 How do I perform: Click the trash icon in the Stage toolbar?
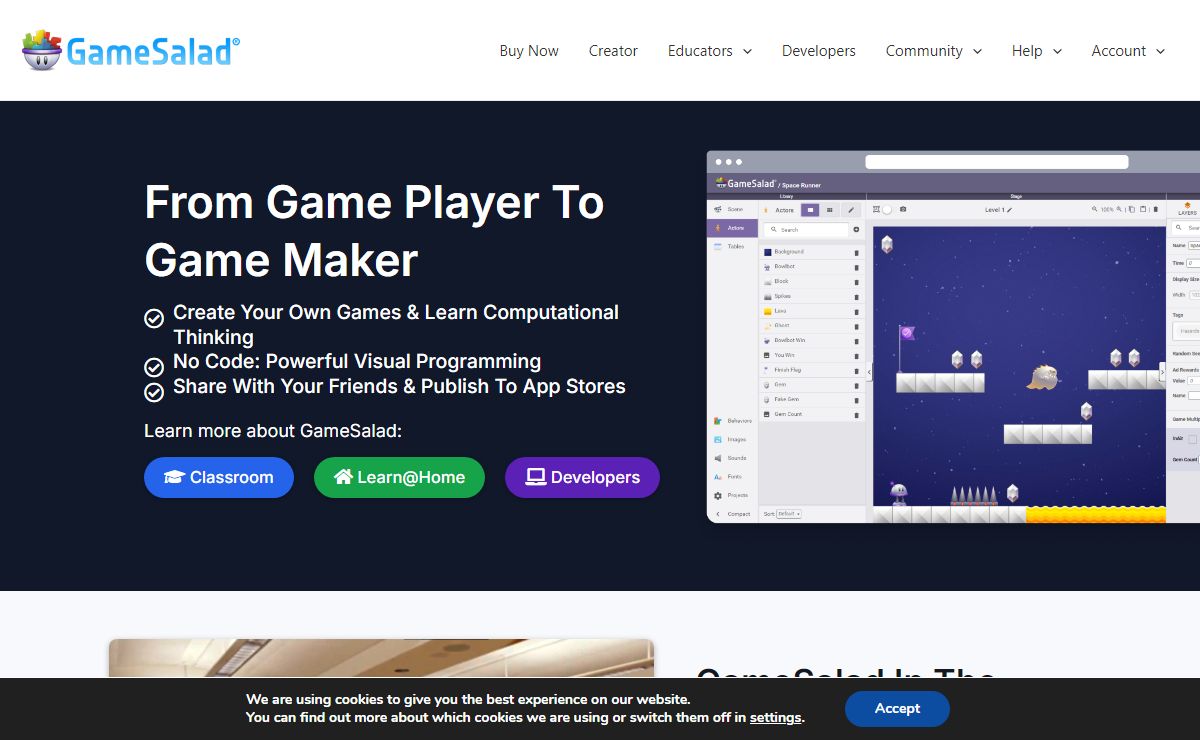click(x=1157, y=210)
